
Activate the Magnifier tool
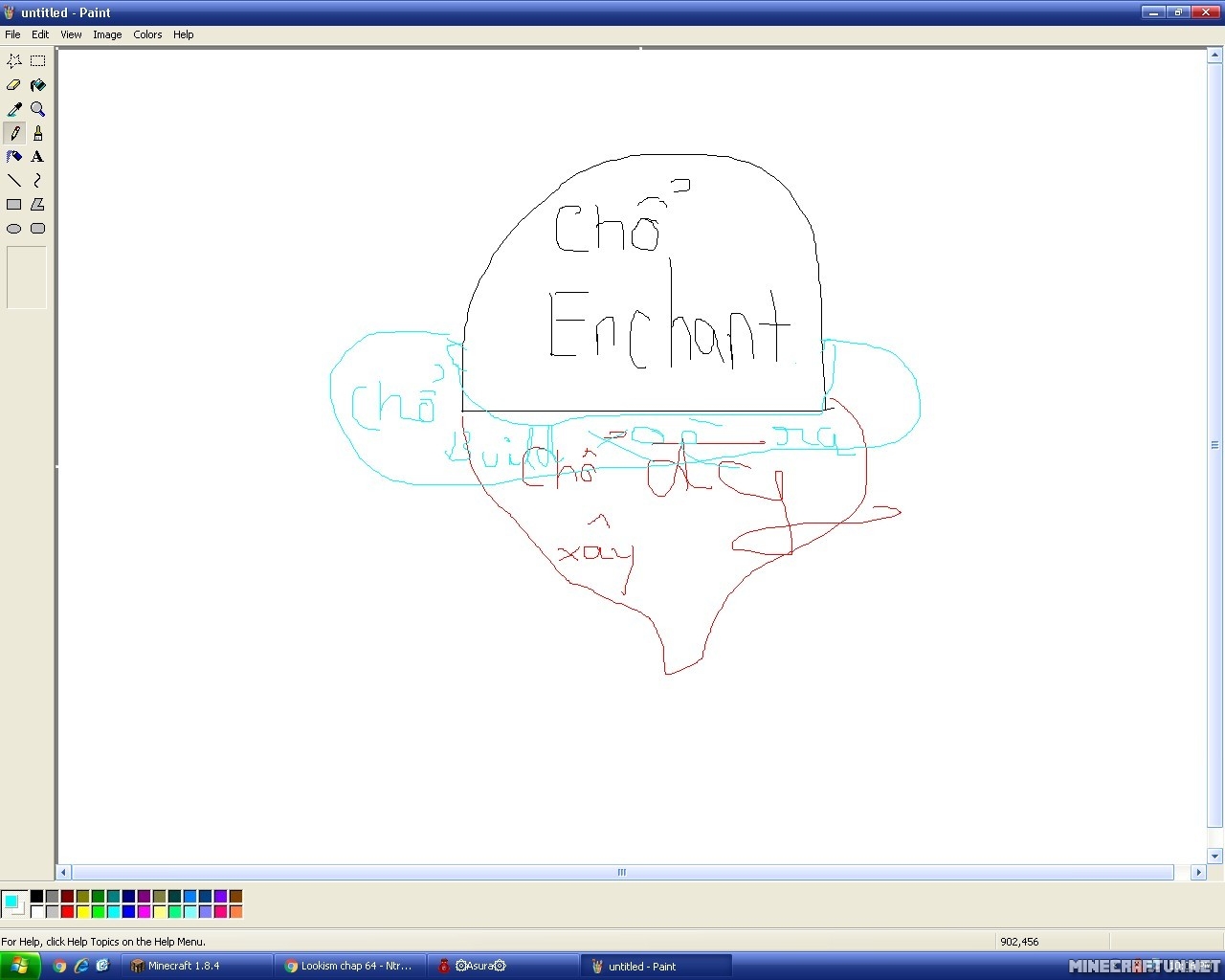click(x=37, y=109)
